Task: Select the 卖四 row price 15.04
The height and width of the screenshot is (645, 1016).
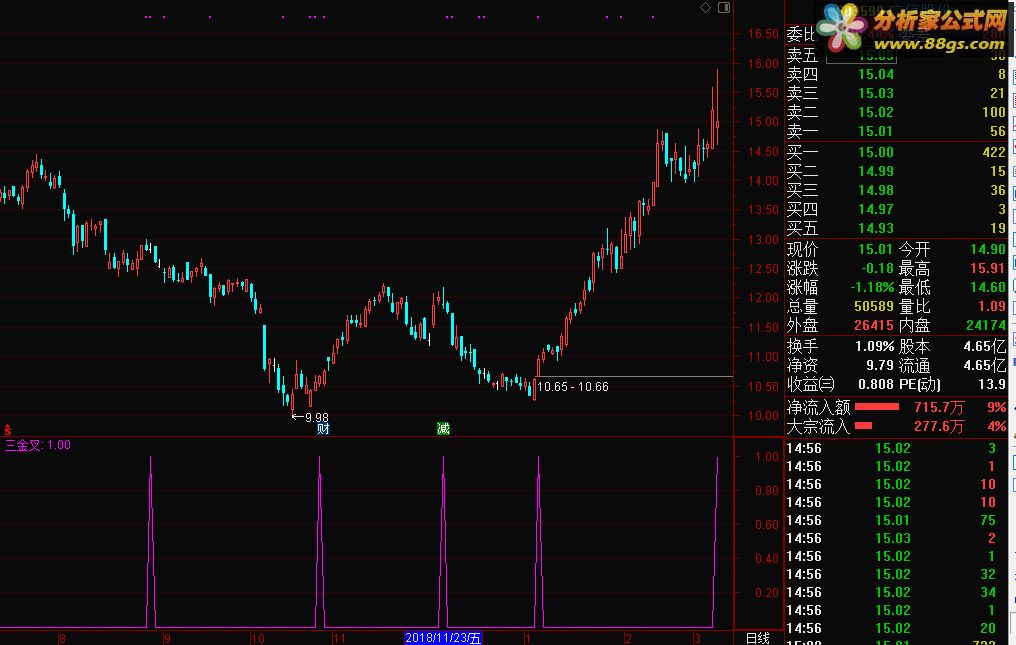Action: (876, 75)
